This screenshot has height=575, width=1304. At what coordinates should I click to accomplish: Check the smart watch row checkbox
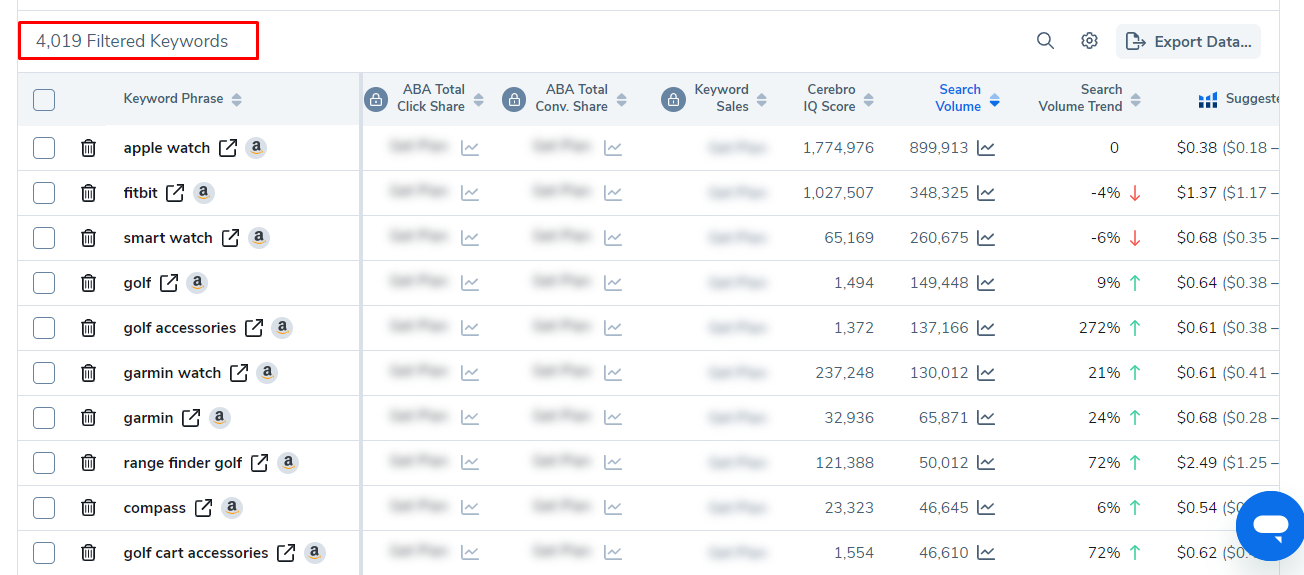point(44,238)
